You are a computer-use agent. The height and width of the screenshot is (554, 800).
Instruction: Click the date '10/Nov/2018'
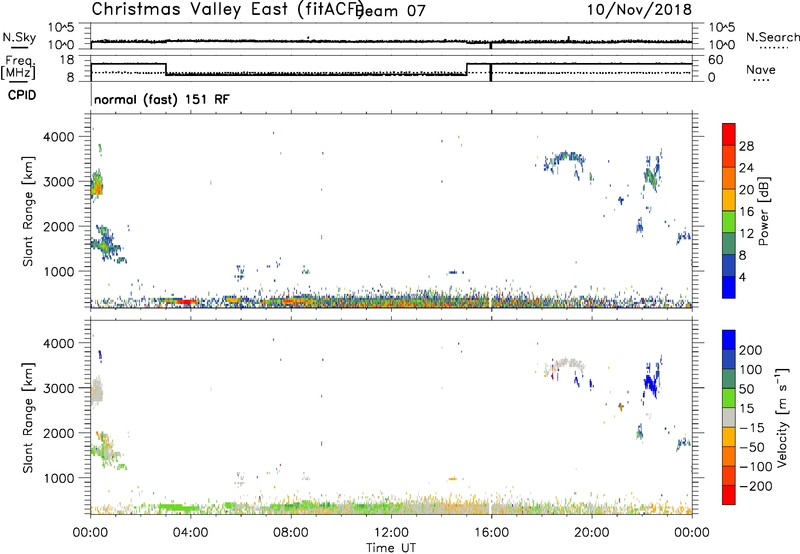tap(639, 10)
